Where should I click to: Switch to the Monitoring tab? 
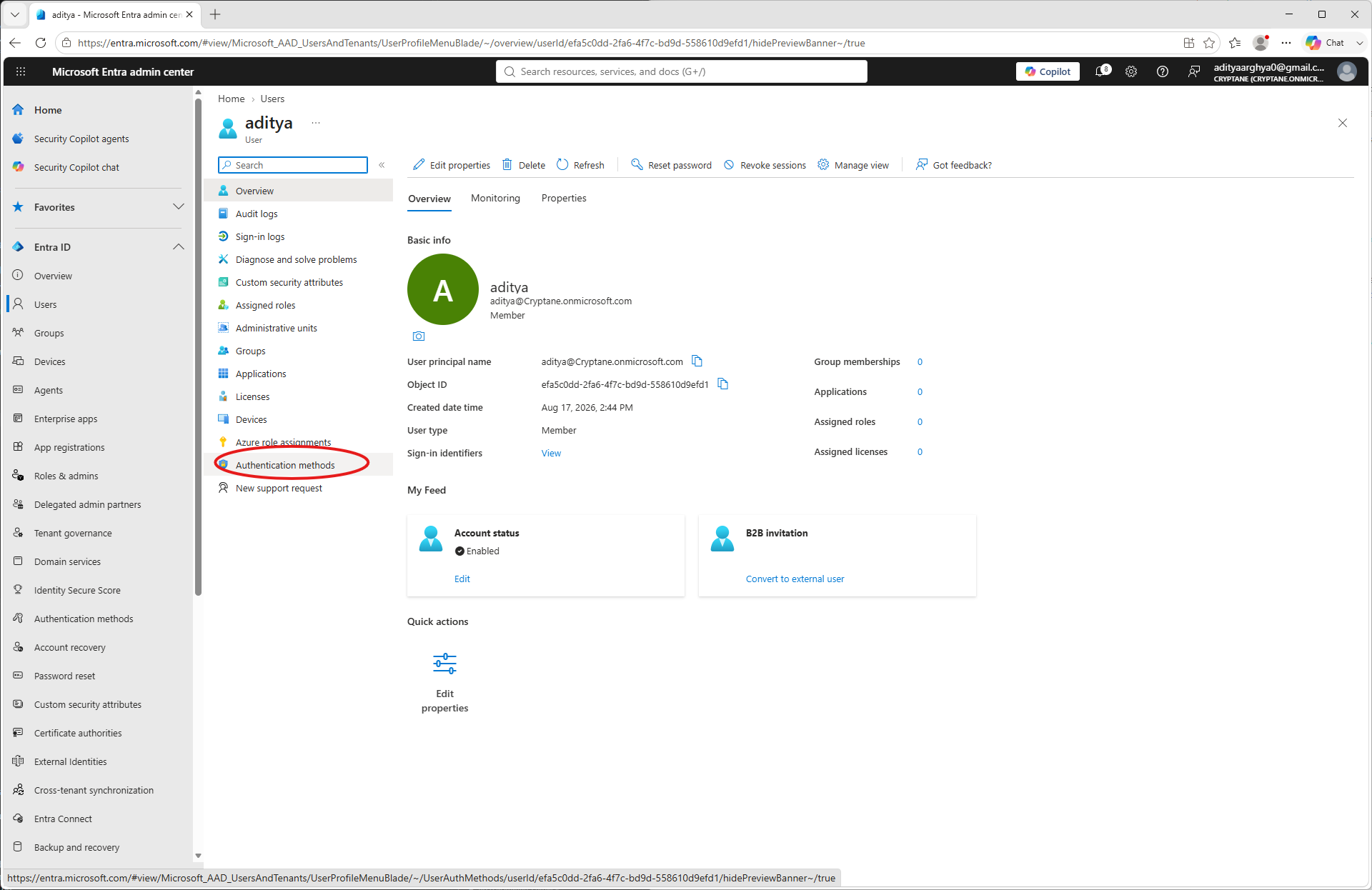495,199
